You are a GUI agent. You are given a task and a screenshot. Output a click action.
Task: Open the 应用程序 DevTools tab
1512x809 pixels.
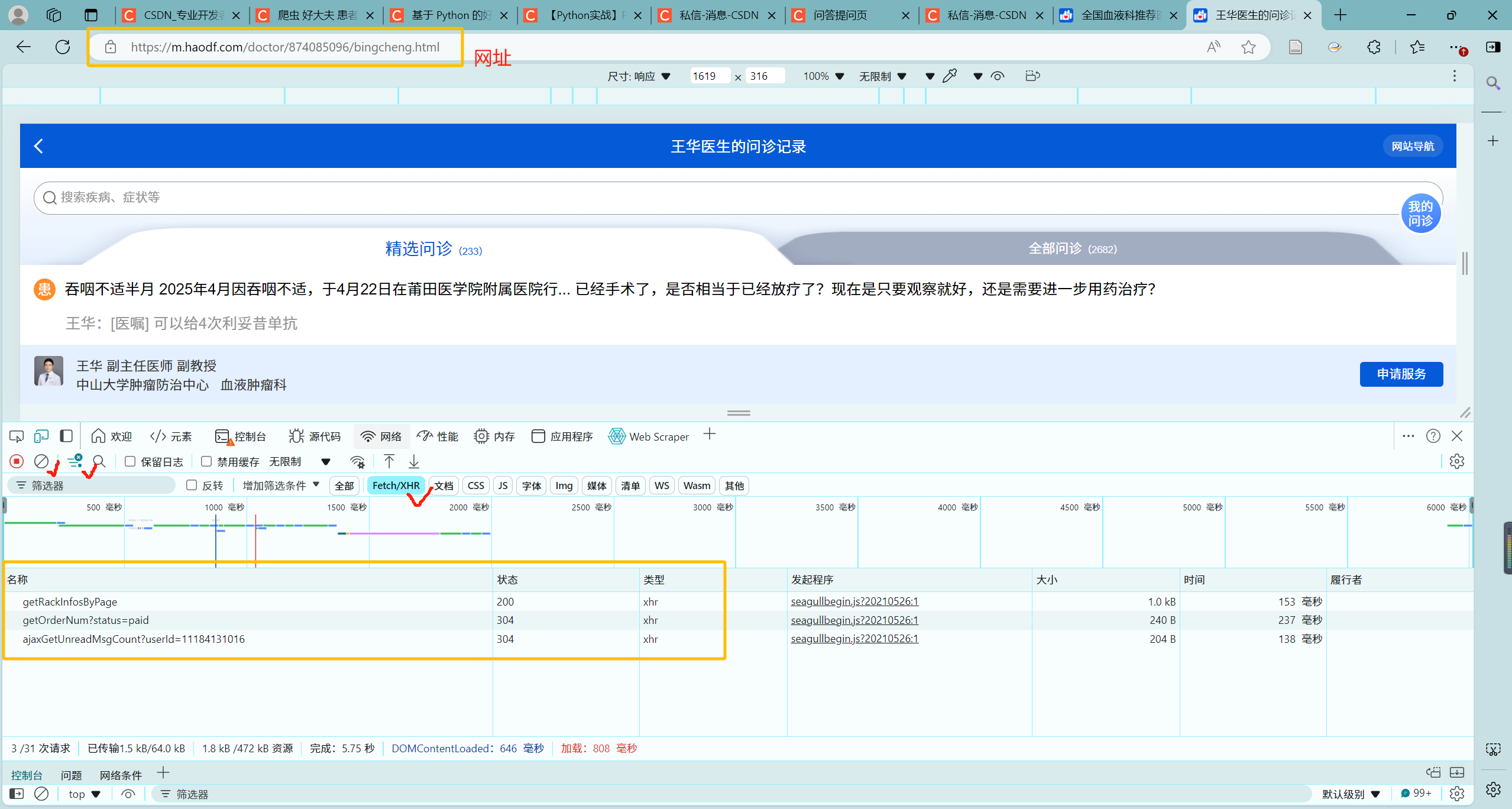(562, 436)
